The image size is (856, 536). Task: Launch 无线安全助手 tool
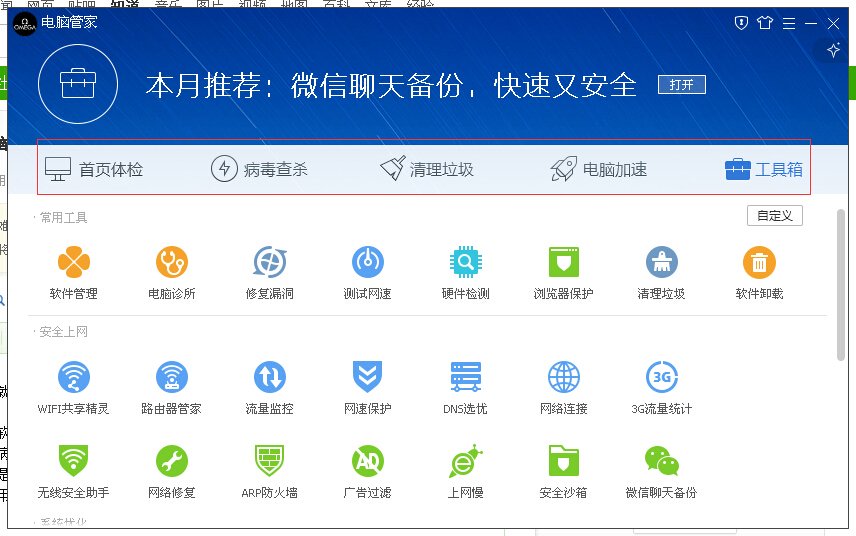point(74,472)
